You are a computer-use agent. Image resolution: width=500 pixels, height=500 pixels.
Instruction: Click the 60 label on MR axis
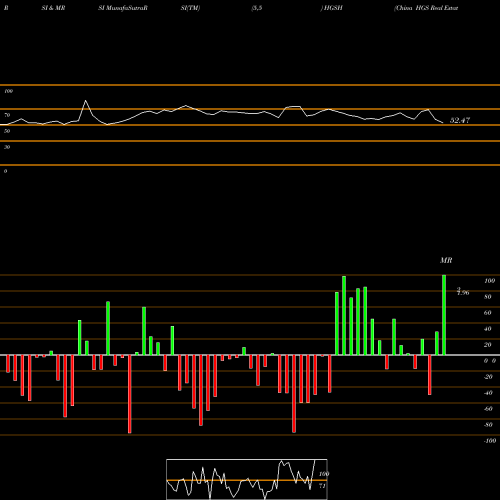coord(488,313)
